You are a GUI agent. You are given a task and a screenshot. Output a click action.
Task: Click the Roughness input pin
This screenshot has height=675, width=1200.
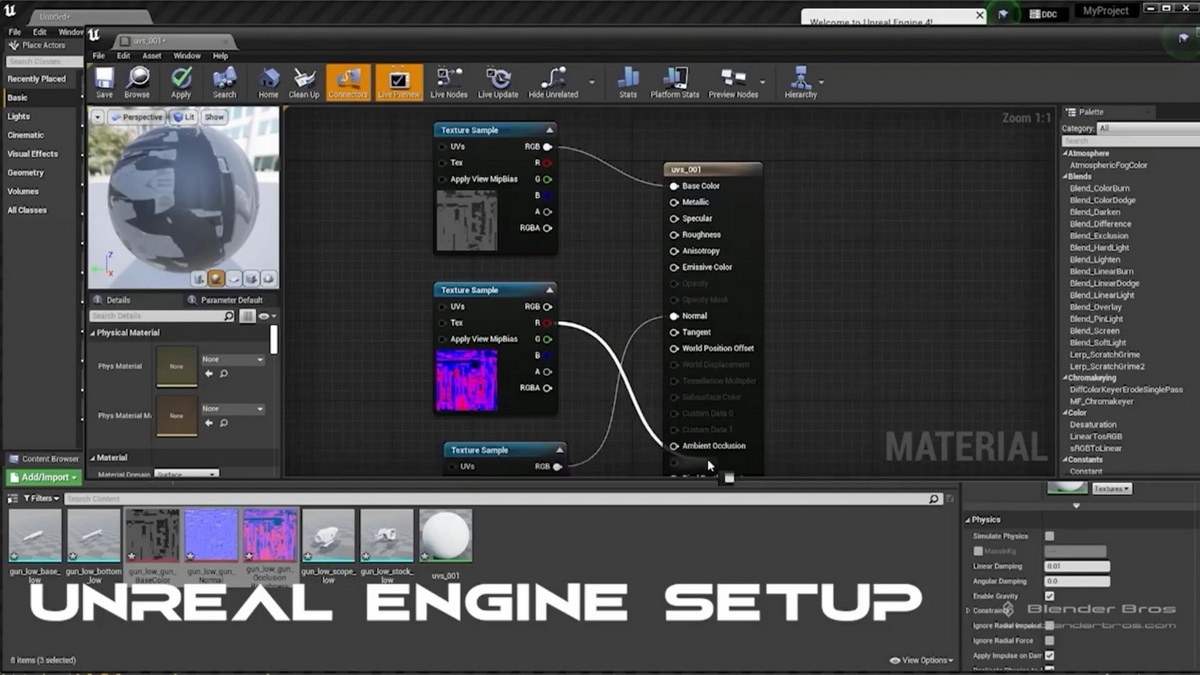(x=674, y=235)
